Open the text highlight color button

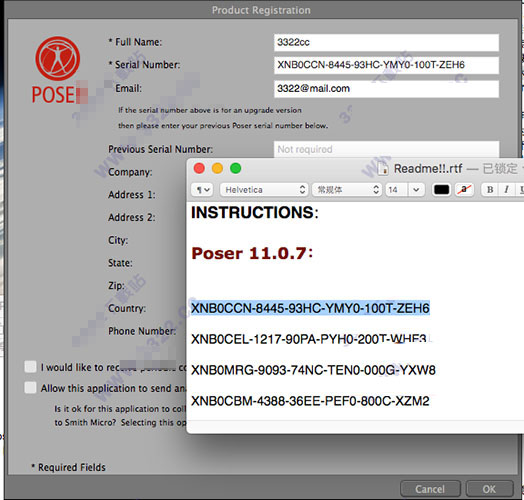tap(464, 190)
